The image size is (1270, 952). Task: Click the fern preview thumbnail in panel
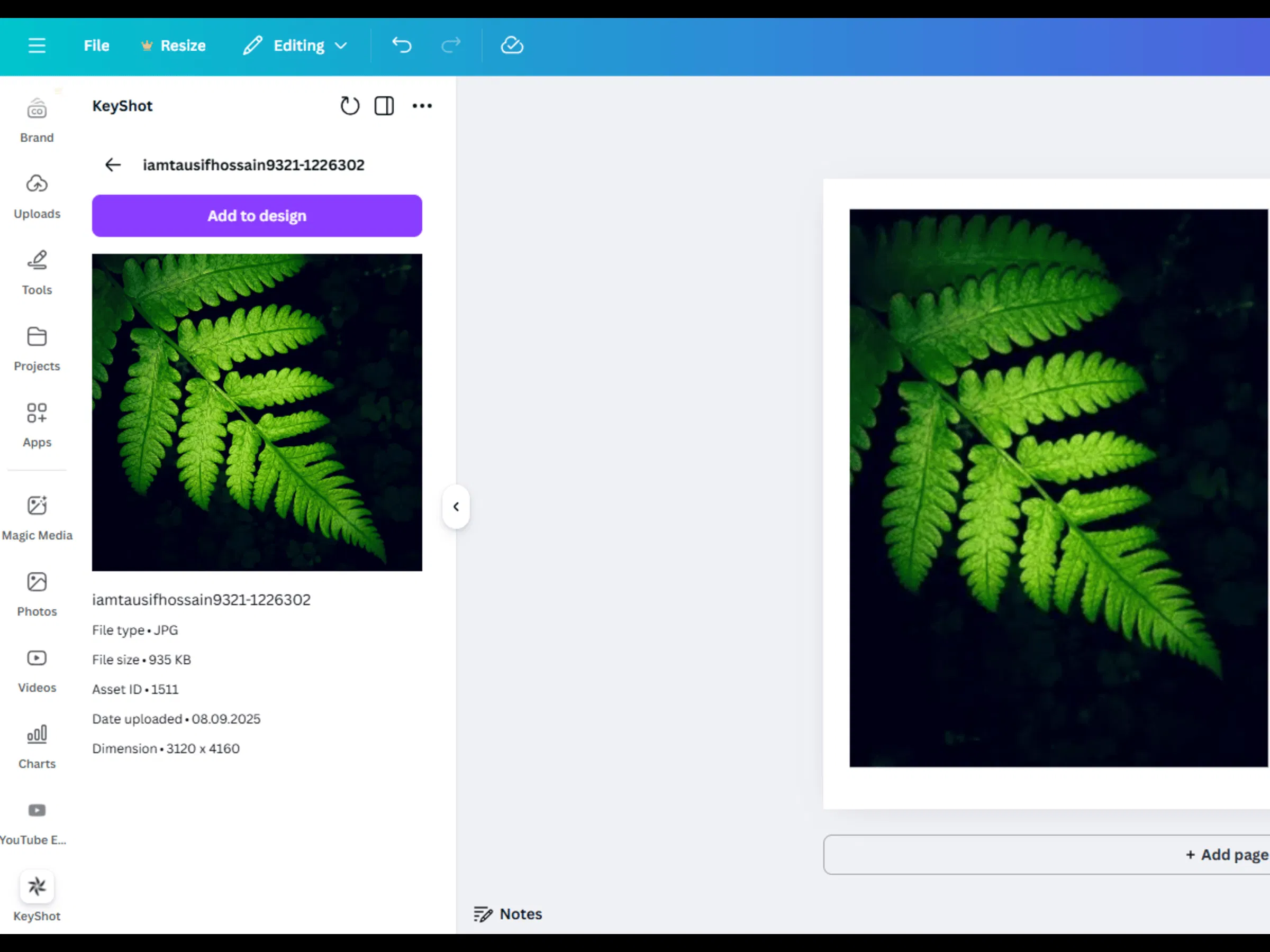257,412
